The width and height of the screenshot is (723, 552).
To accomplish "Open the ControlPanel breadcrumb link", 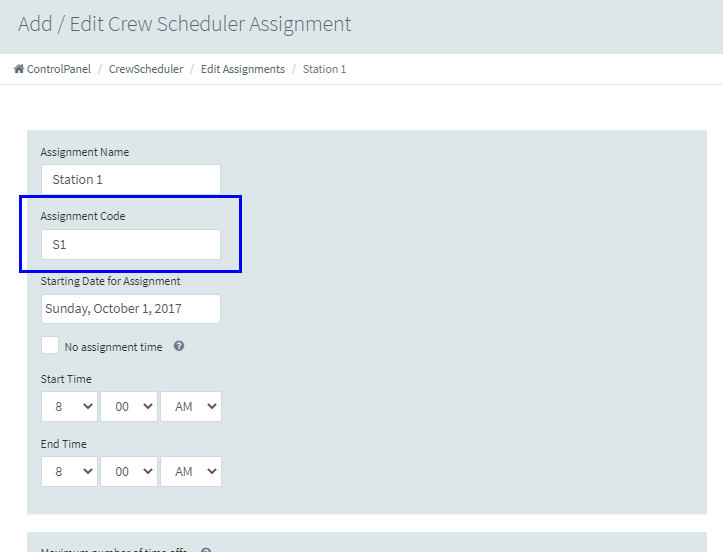I will [x=59, y=69].
